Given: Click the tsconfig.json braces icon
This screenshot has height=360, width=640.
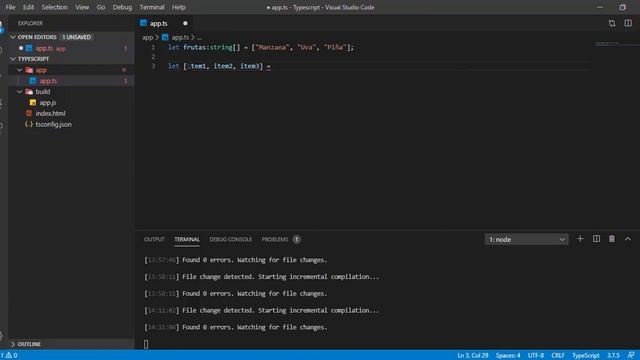Looking at the screenshot, I should (x=29, y=124).
